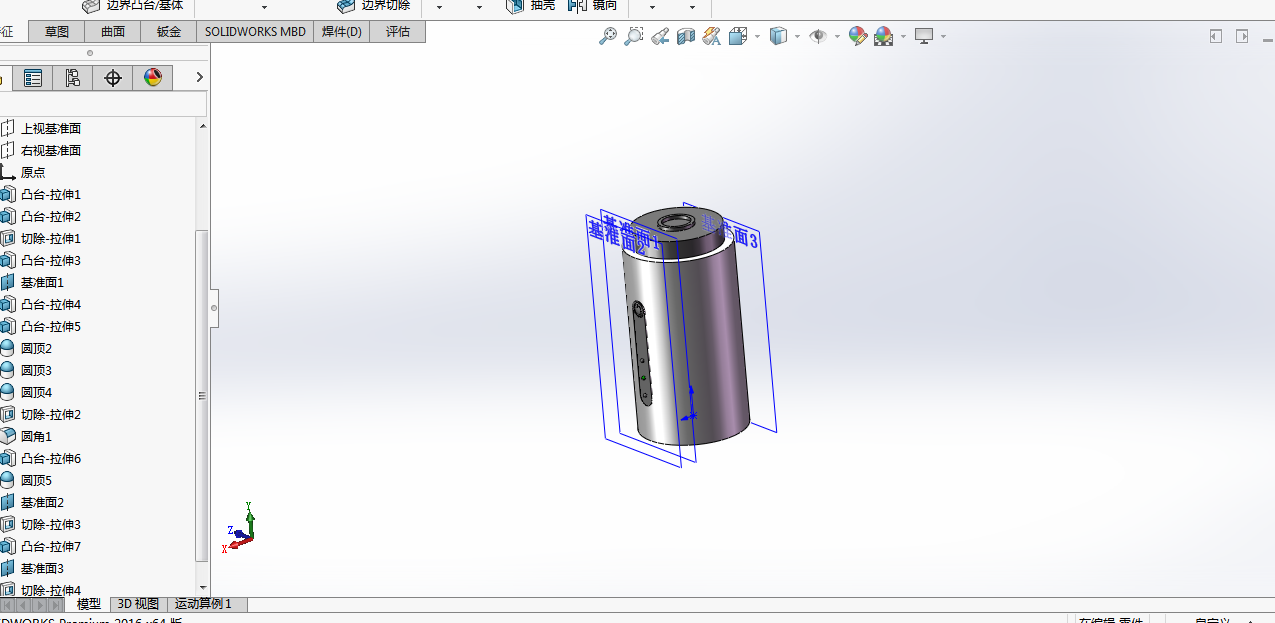Open the PropertyManager panel tab
The height and width of the screenshot is (623, 1275).
(x=33, y=78)
